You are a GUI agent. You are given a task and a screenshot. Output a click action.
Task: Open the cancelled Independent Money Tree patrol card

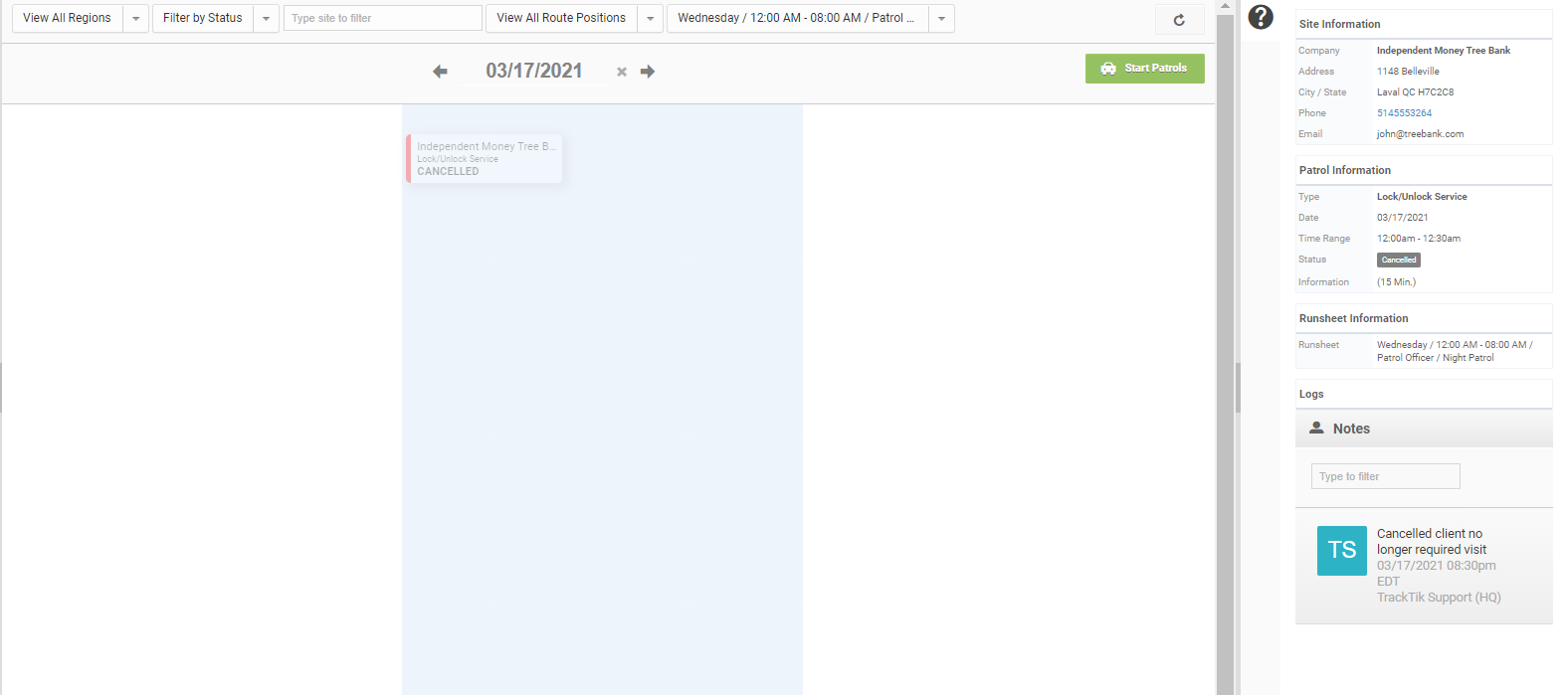(485, 159)
